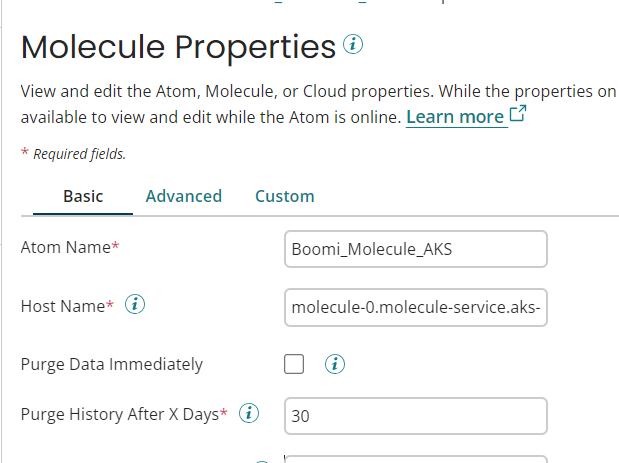Enable the Purge Data Immediately checkbox
The width and height of the screenshot is (619, 463).
[294, 364]
